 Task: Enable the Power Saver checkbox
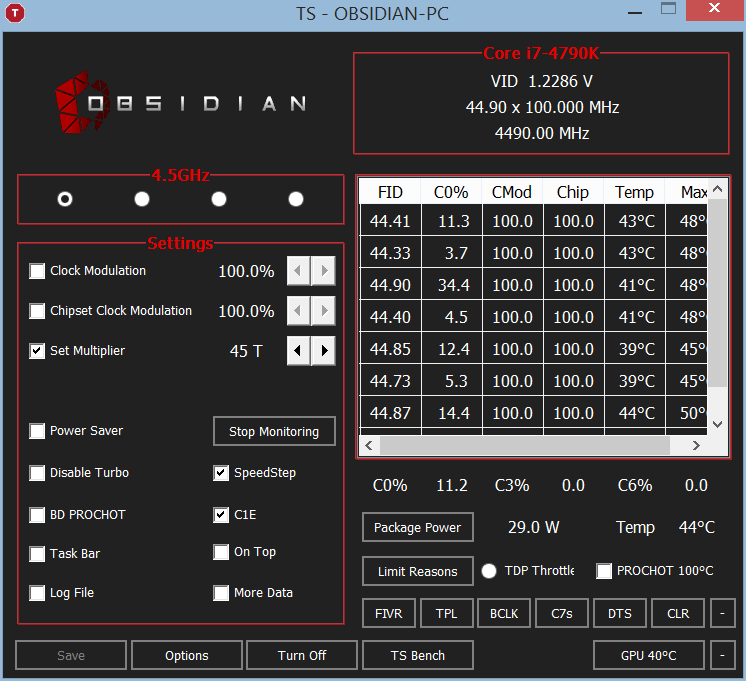tap(38, 431)
